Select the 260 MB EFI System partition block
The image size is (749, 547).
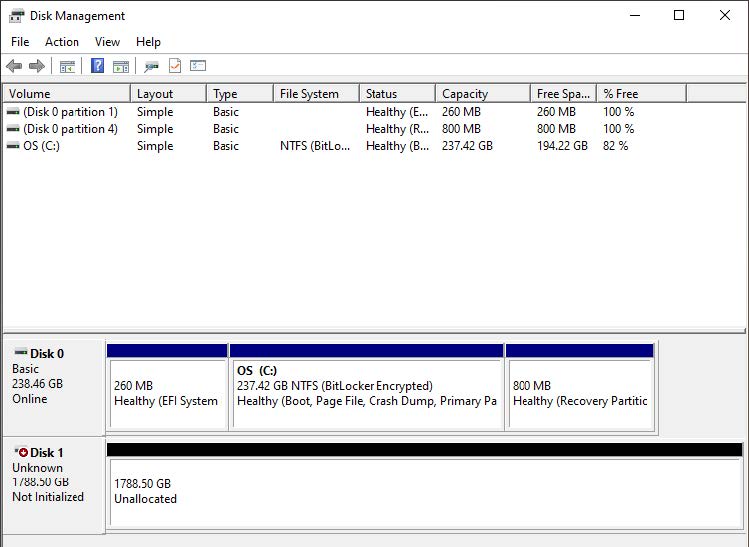tap(166, 393)
